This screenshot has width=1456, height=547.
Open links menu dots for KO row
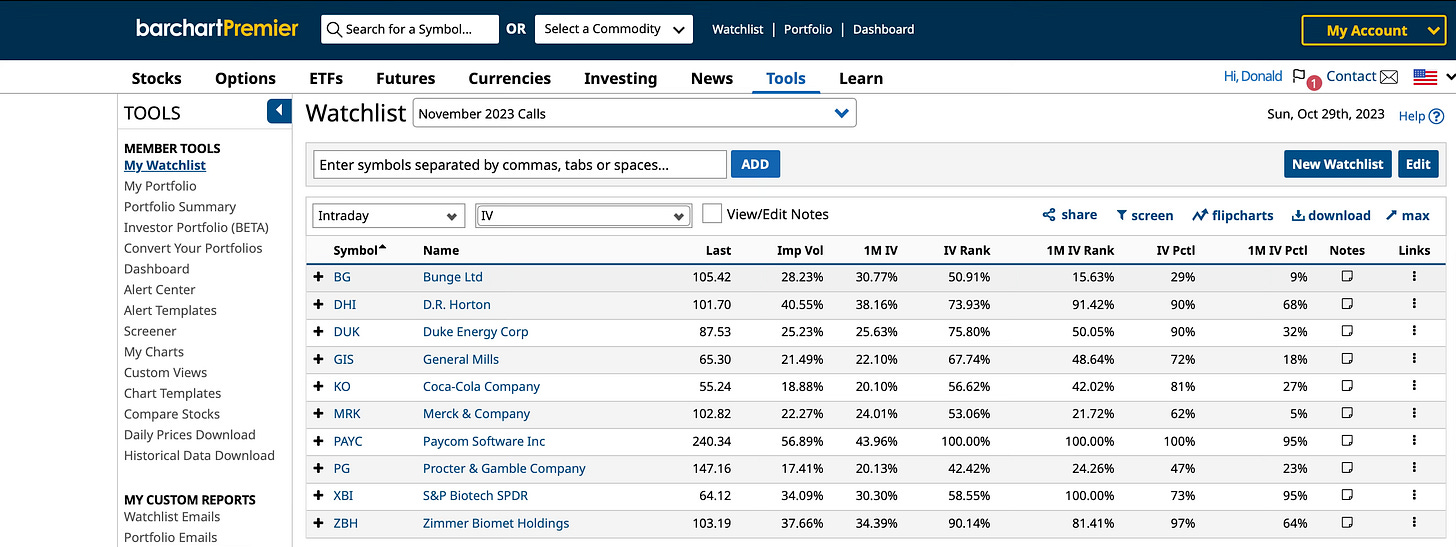[1414, 385]
